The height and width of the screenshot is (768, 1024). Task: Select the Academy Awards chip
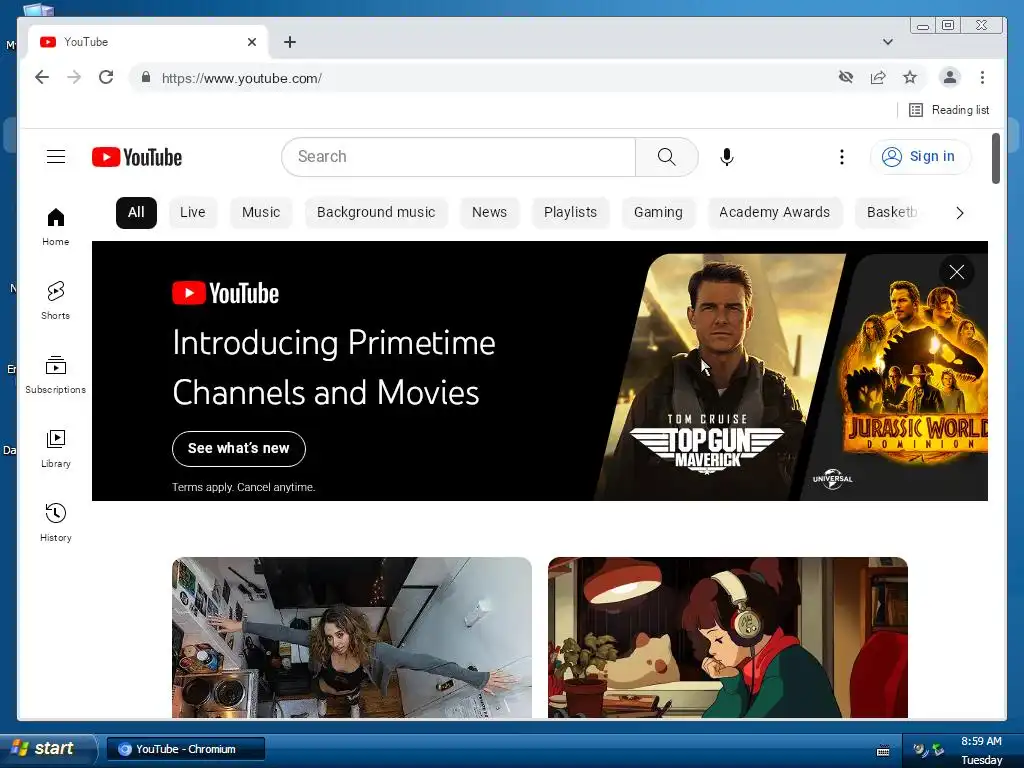775,213
